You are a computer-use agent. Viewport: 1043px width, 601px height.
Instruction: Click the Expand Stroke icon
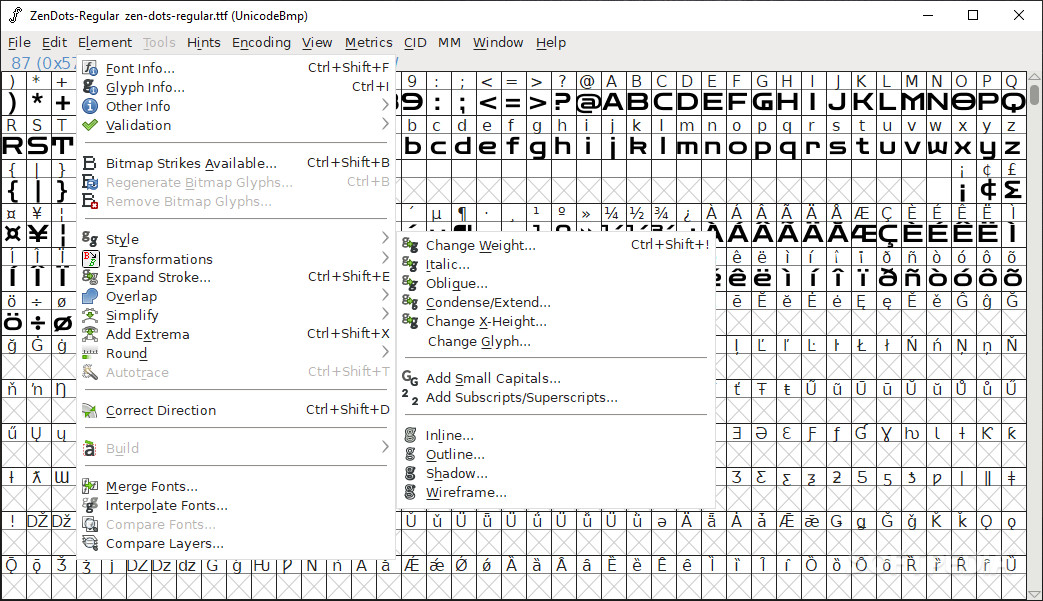tap(90, 277)
